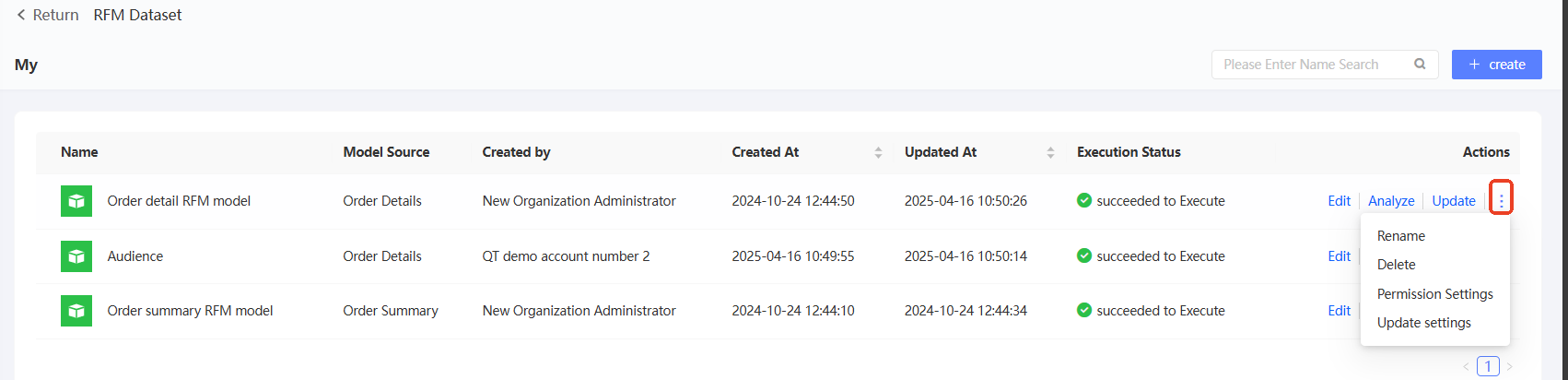Sort the table by Created At

tap(878, 152)
